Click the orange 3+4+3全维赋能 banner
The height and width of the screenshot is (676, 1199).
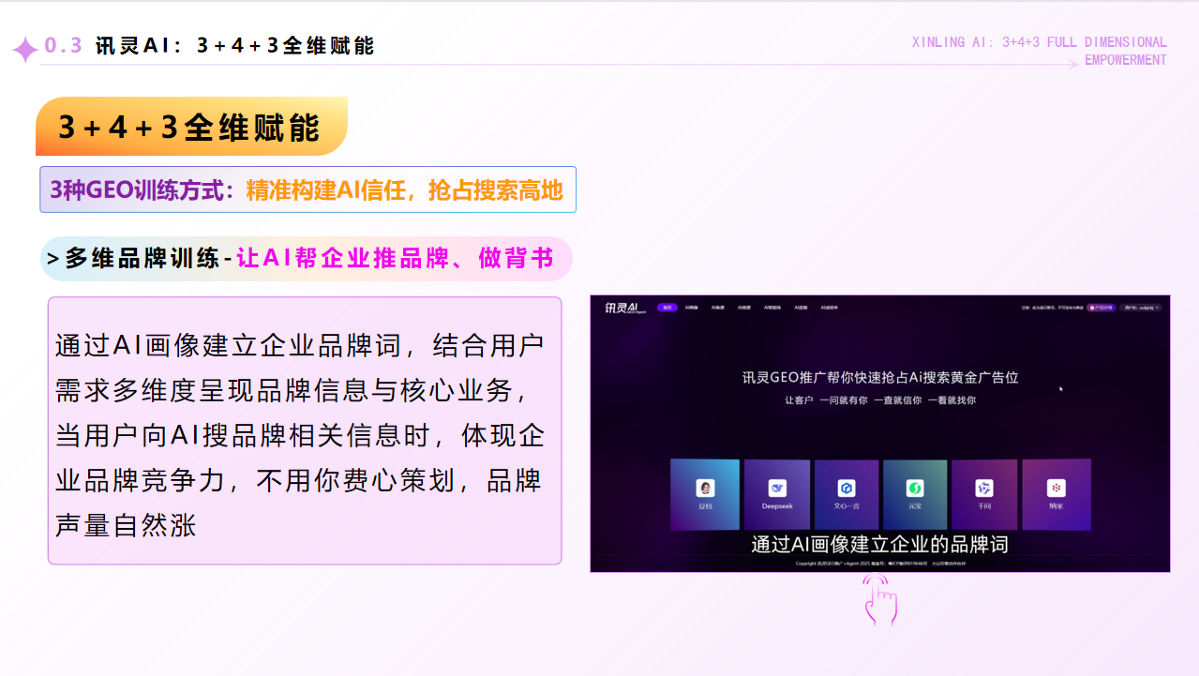coord(190,127)
